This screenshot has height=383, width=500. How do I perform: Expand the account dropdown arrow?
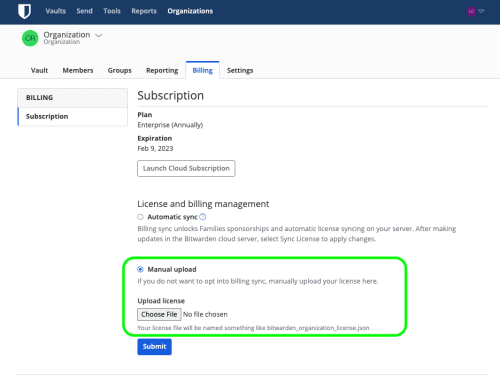[481, 11]
